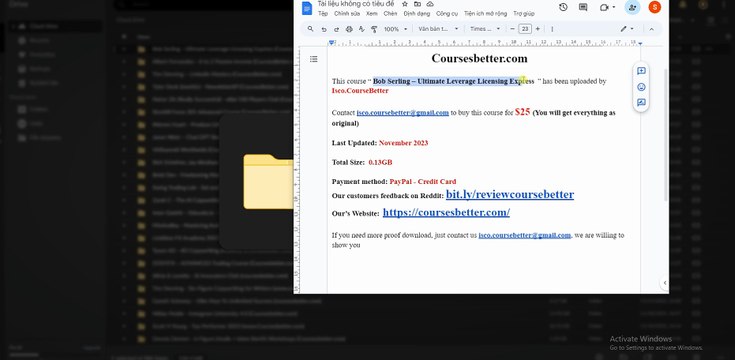
Task: Suggest edits from side panel icon
Action: (641, 102)
